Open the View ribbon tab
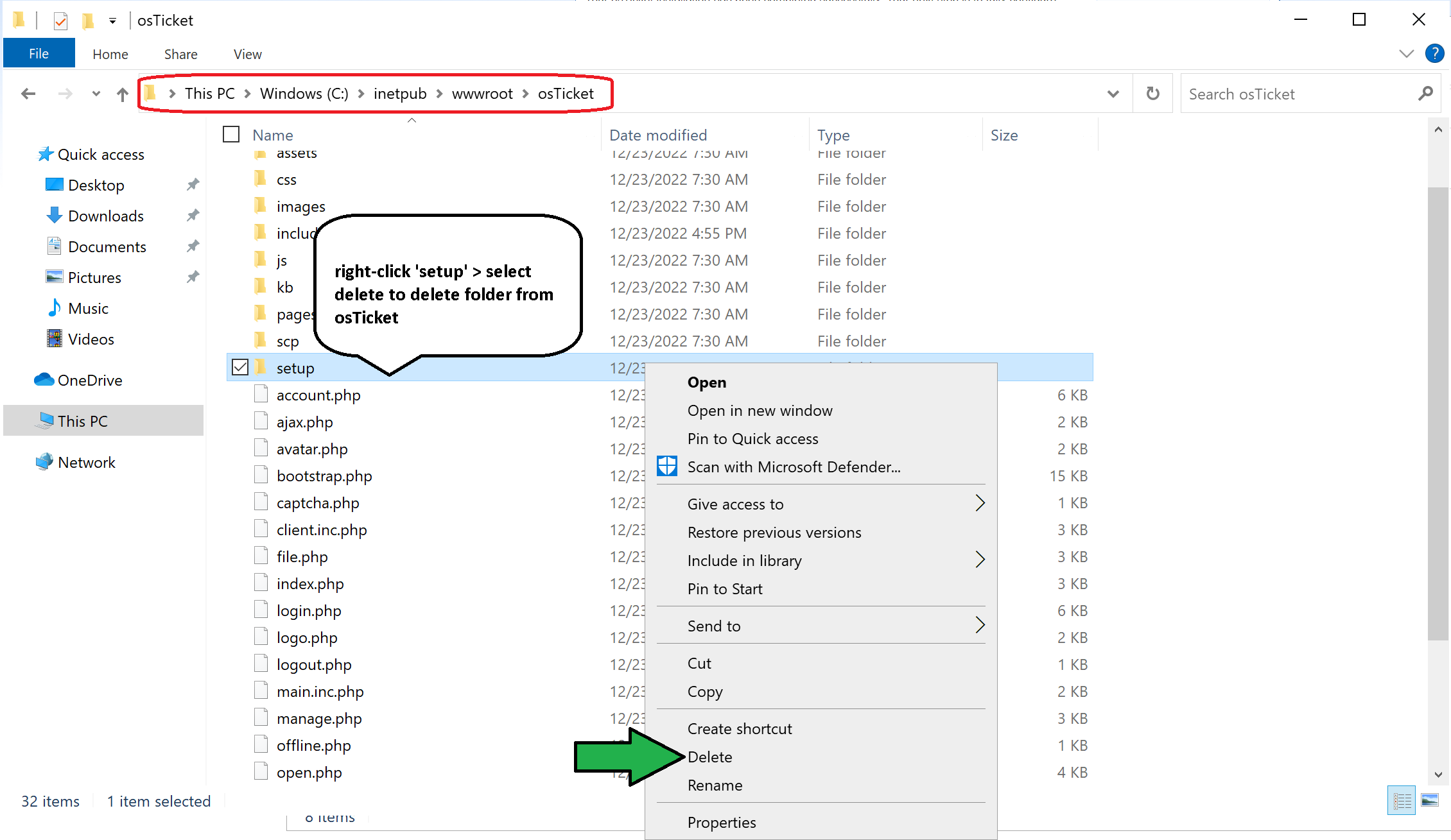 [248, 54]
